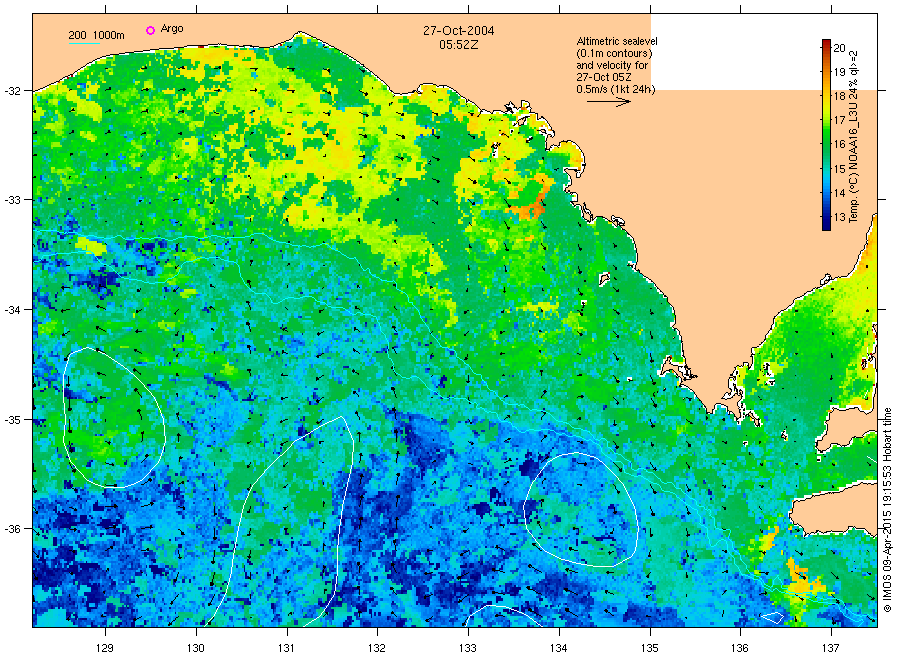This screenshot has height=660, width=900.
Task: Click the '(0.1m contours)' caption line
Action: (614, 53)
